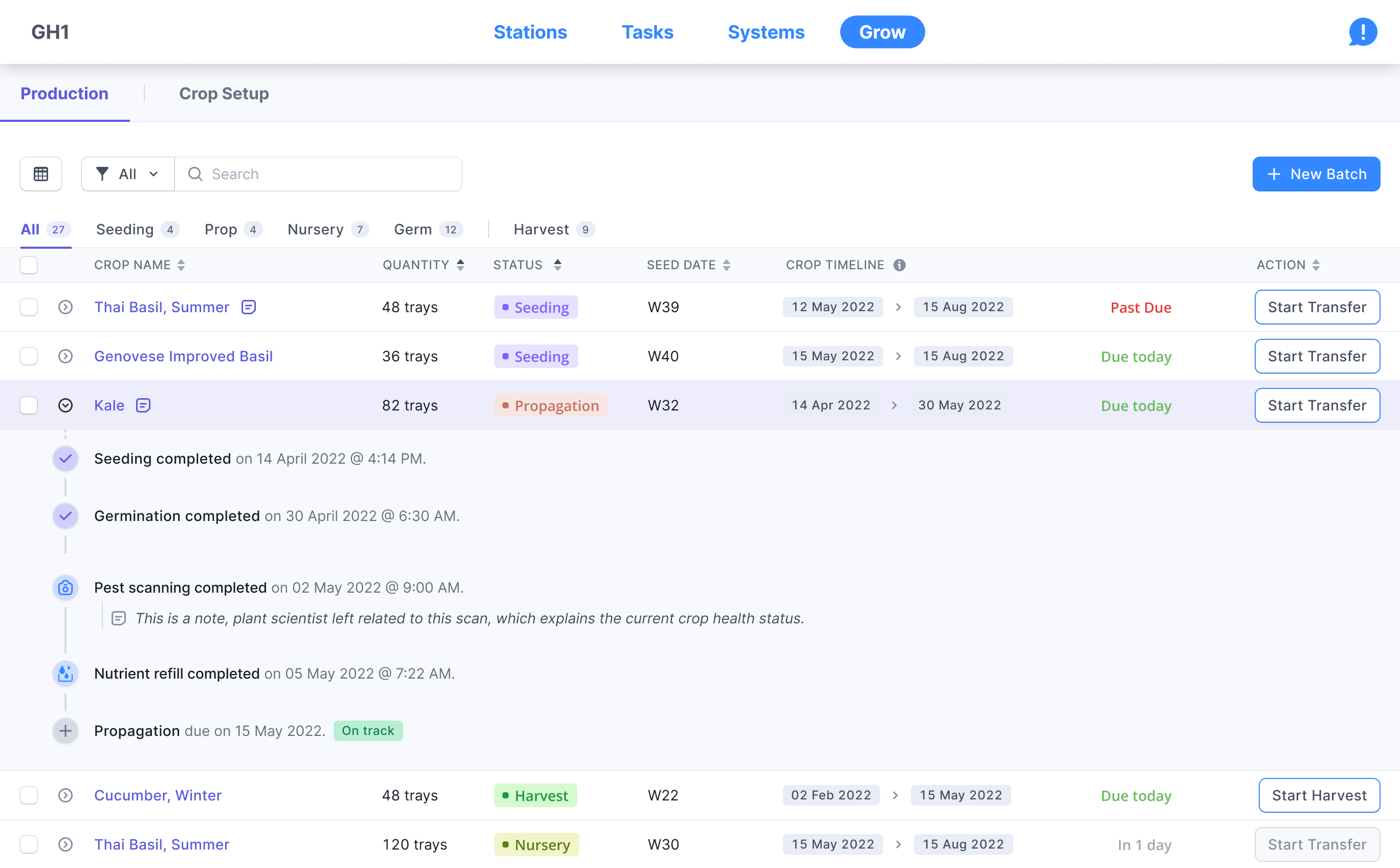The image size is (1400, 868).
Task: Open the note icon beside Kale
Action: 143,405
